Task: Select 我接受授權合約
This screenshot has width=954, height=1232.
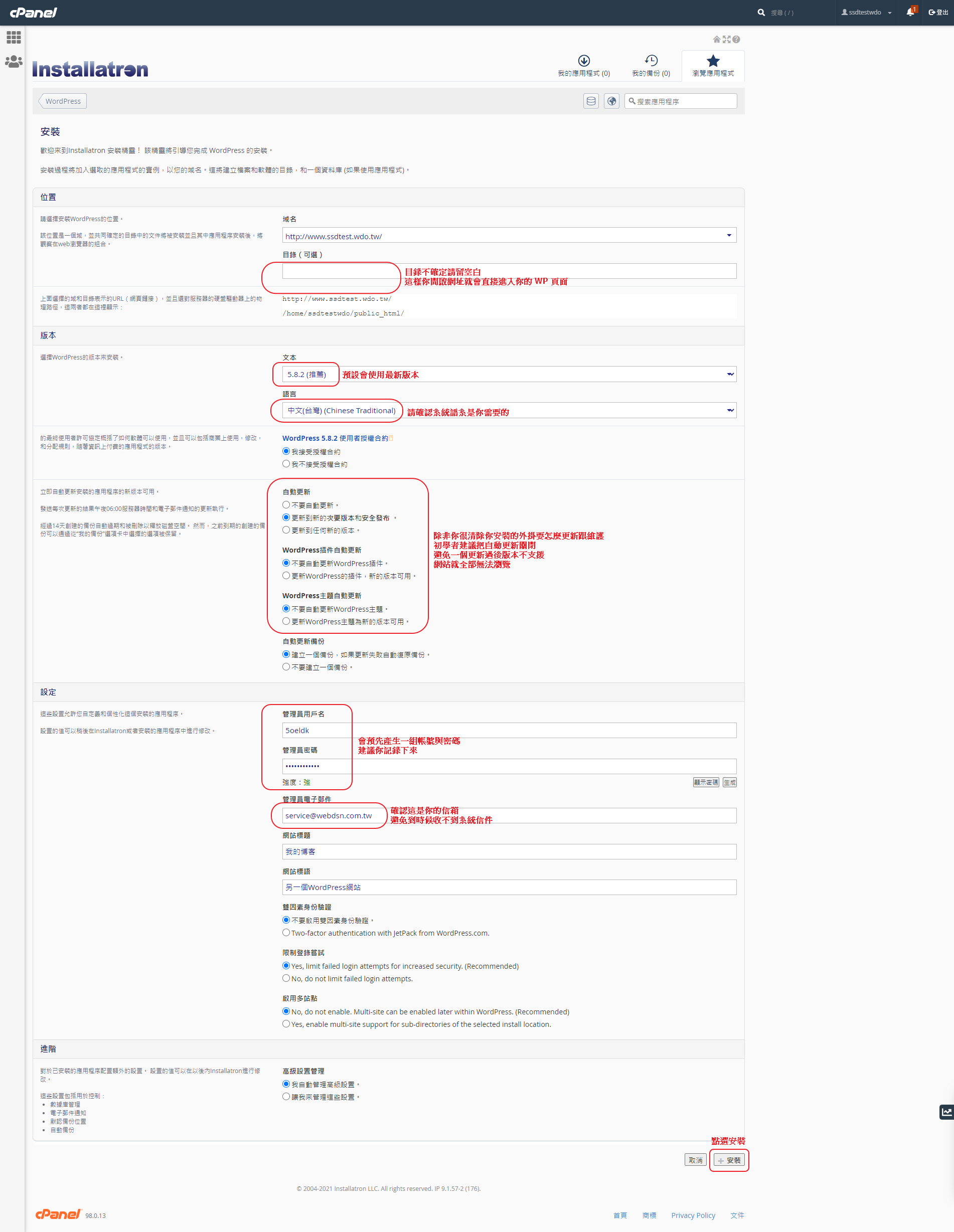Action: pos(286,451)
